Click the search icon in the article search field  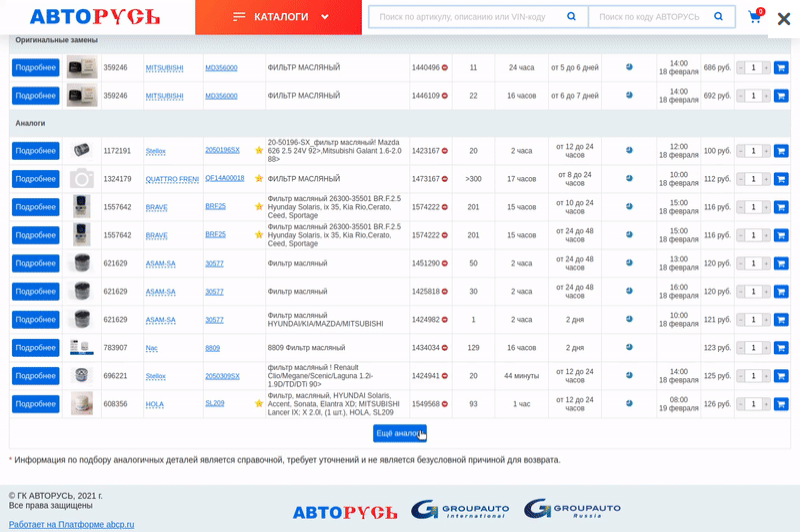571,17
